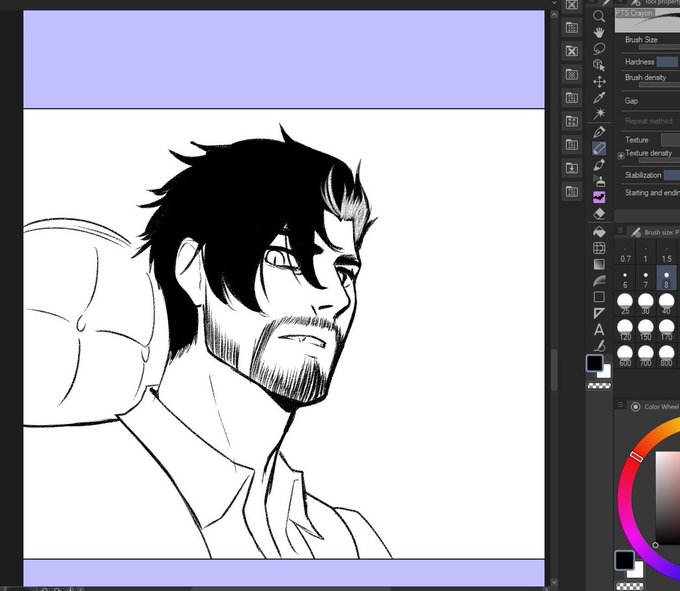Select the Lasso selection tool
The width and height of the screenshot is (680, 591).
(599, 49)
